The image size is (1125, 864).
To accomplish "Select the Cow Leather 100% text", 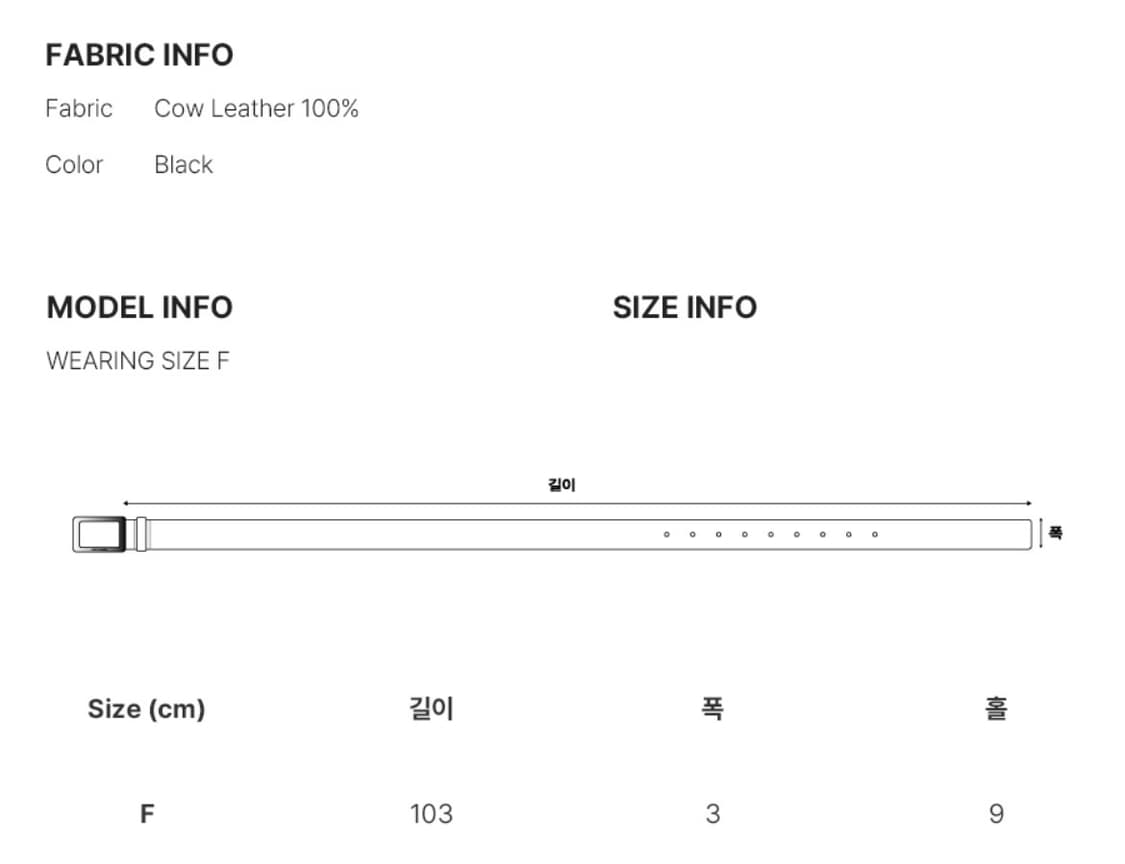I will [256, 108].
